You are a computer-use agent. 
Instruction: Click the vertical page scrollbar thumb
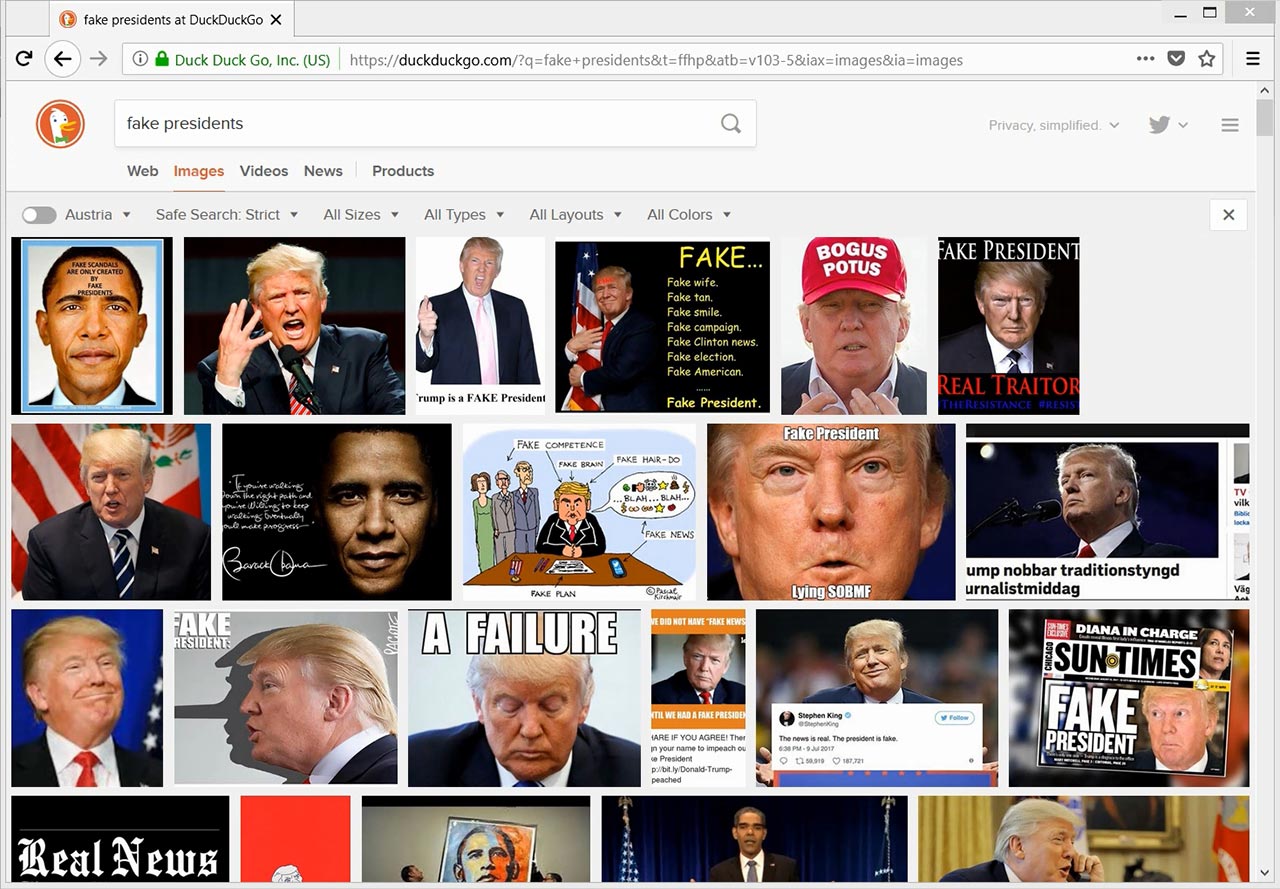(x=1265, y=120)
